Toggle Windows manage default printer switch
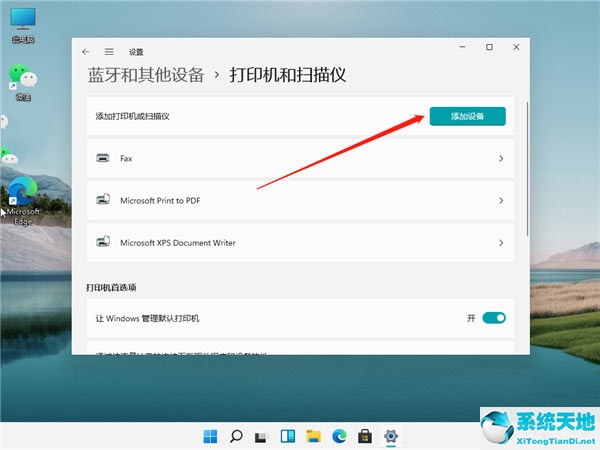The image size is (600, 450). [494, 318]
